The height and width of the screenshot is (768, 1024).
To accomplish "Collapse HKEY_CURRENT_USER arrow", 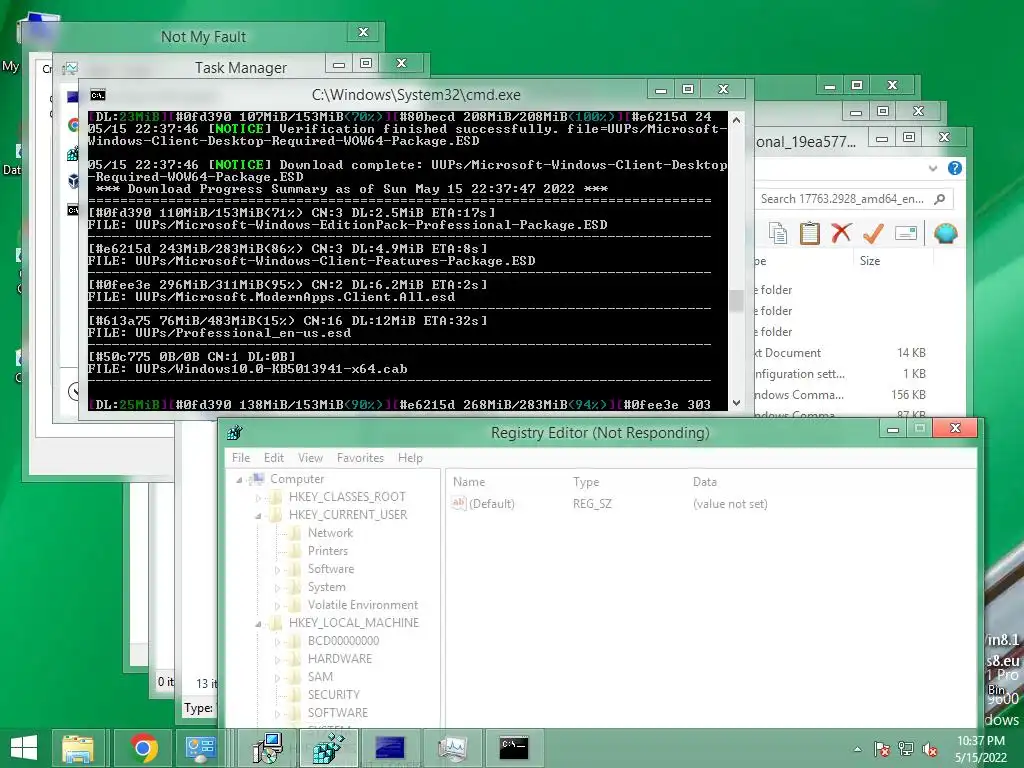I will click(x=258, y=516).
